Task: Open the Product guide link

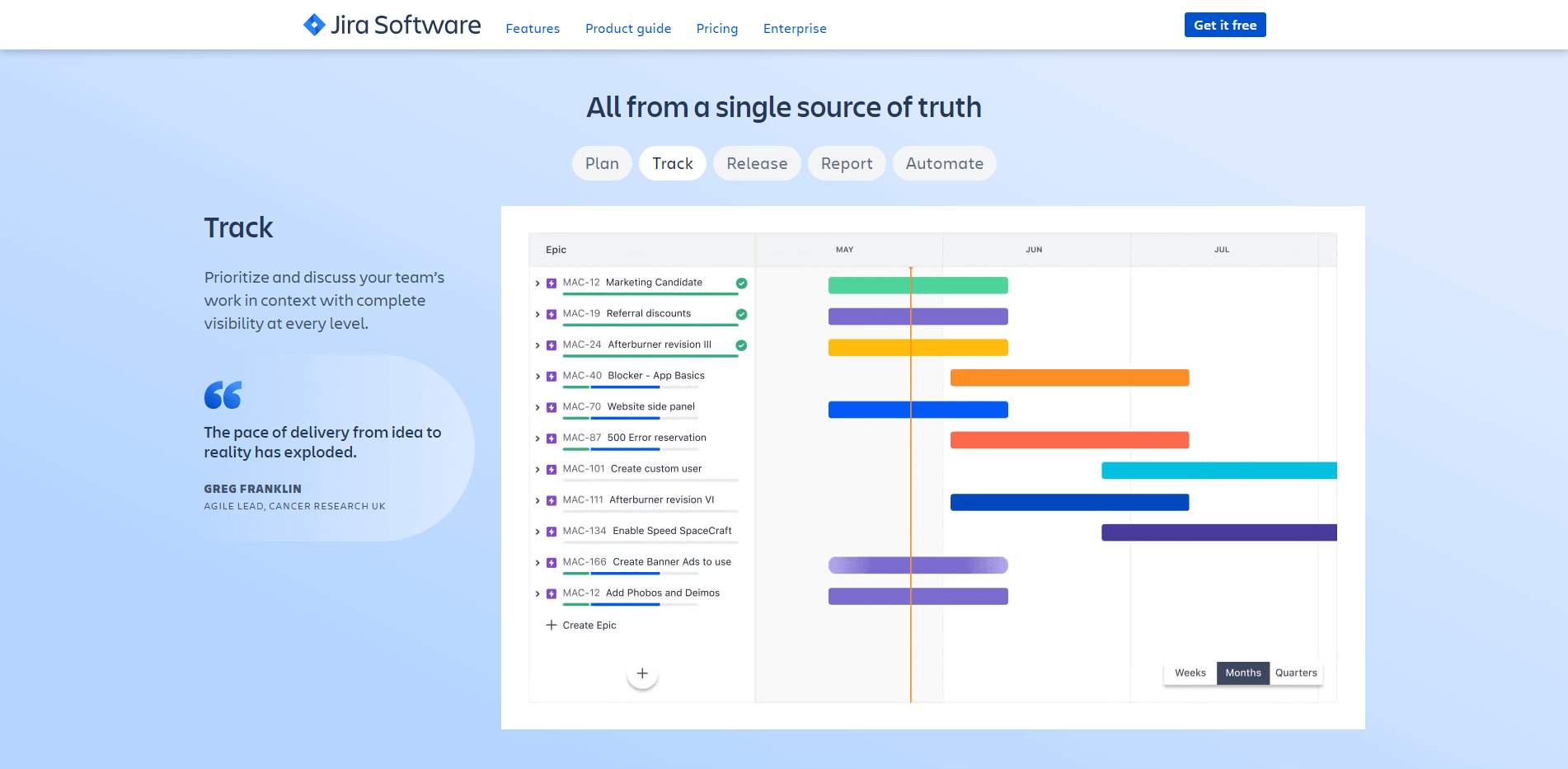Action: tap(628, 28)
